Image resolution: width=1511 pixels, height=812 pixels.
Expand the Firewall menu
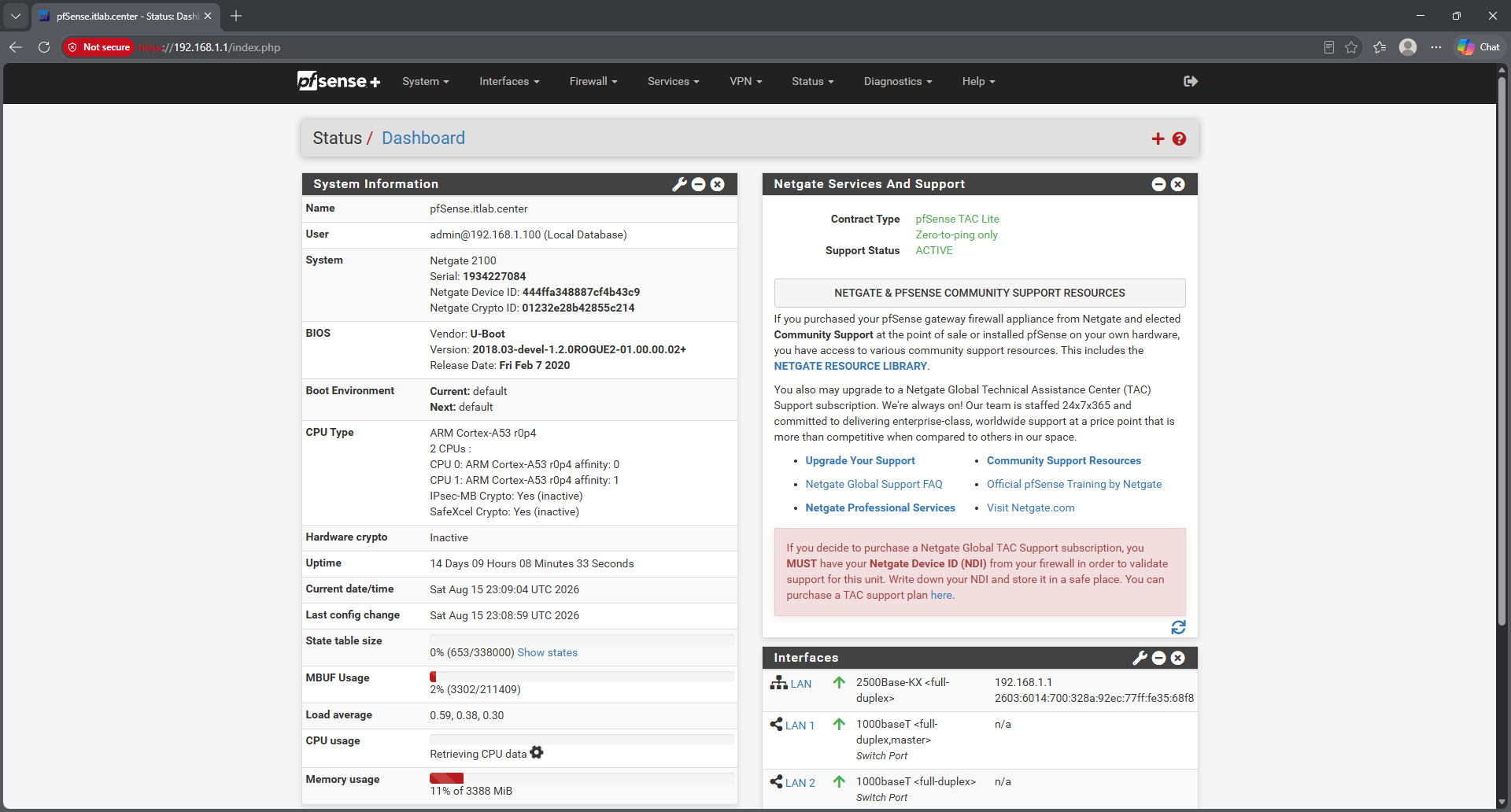593,81
